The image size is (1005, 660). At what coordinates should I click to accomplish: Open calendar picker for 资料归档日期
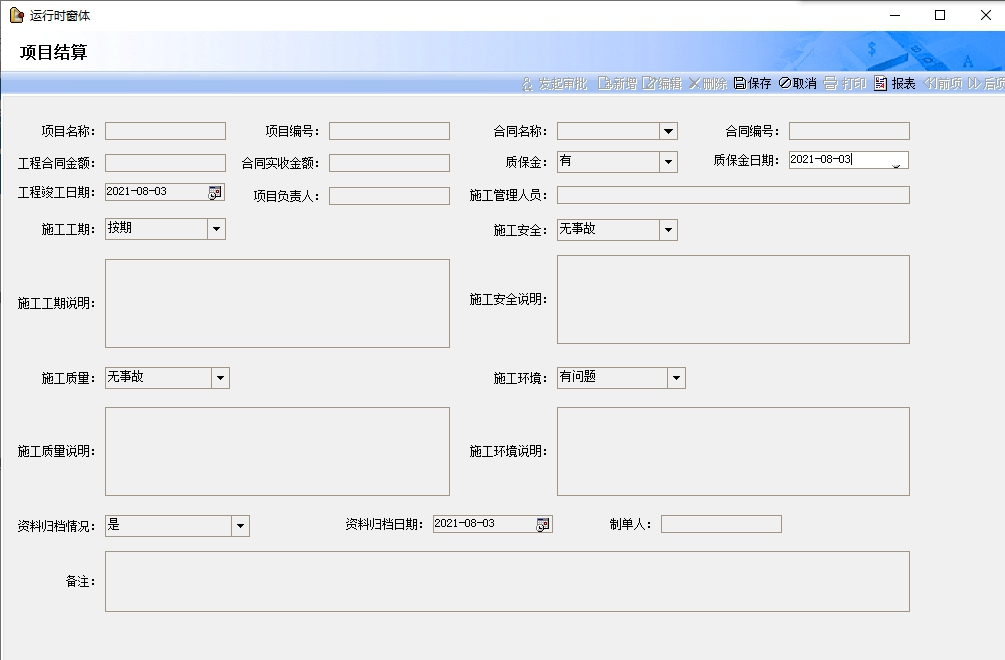tap(543, 524)
